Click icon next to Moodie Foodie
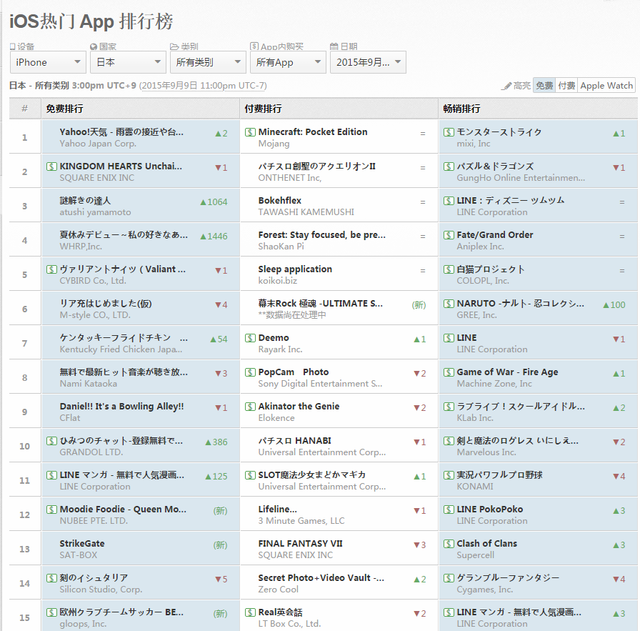 click(52, 509)
